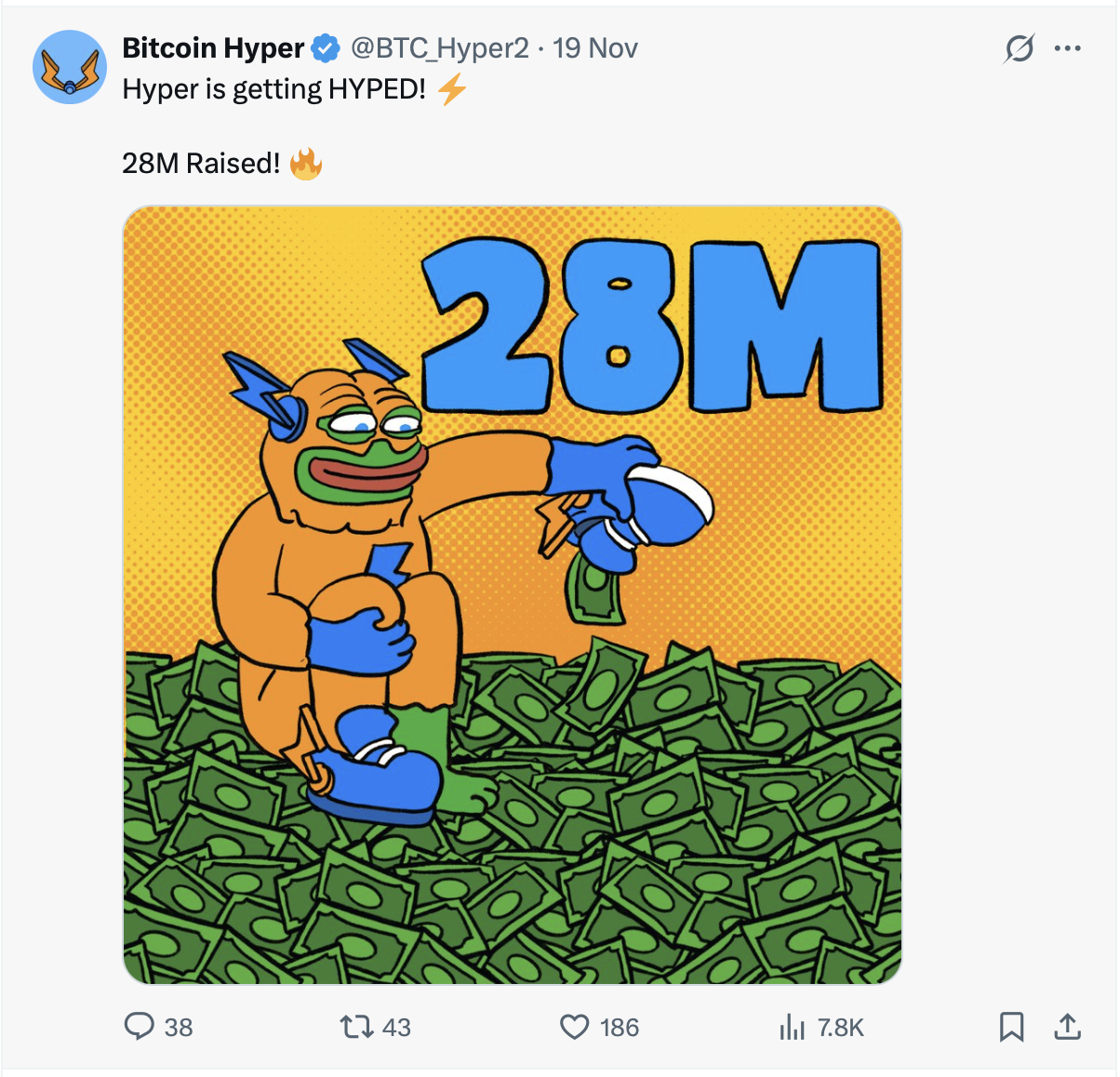1120x1077 pixels.
Task: Toggle bookmark state of the tweet
Action: 1013,1028
